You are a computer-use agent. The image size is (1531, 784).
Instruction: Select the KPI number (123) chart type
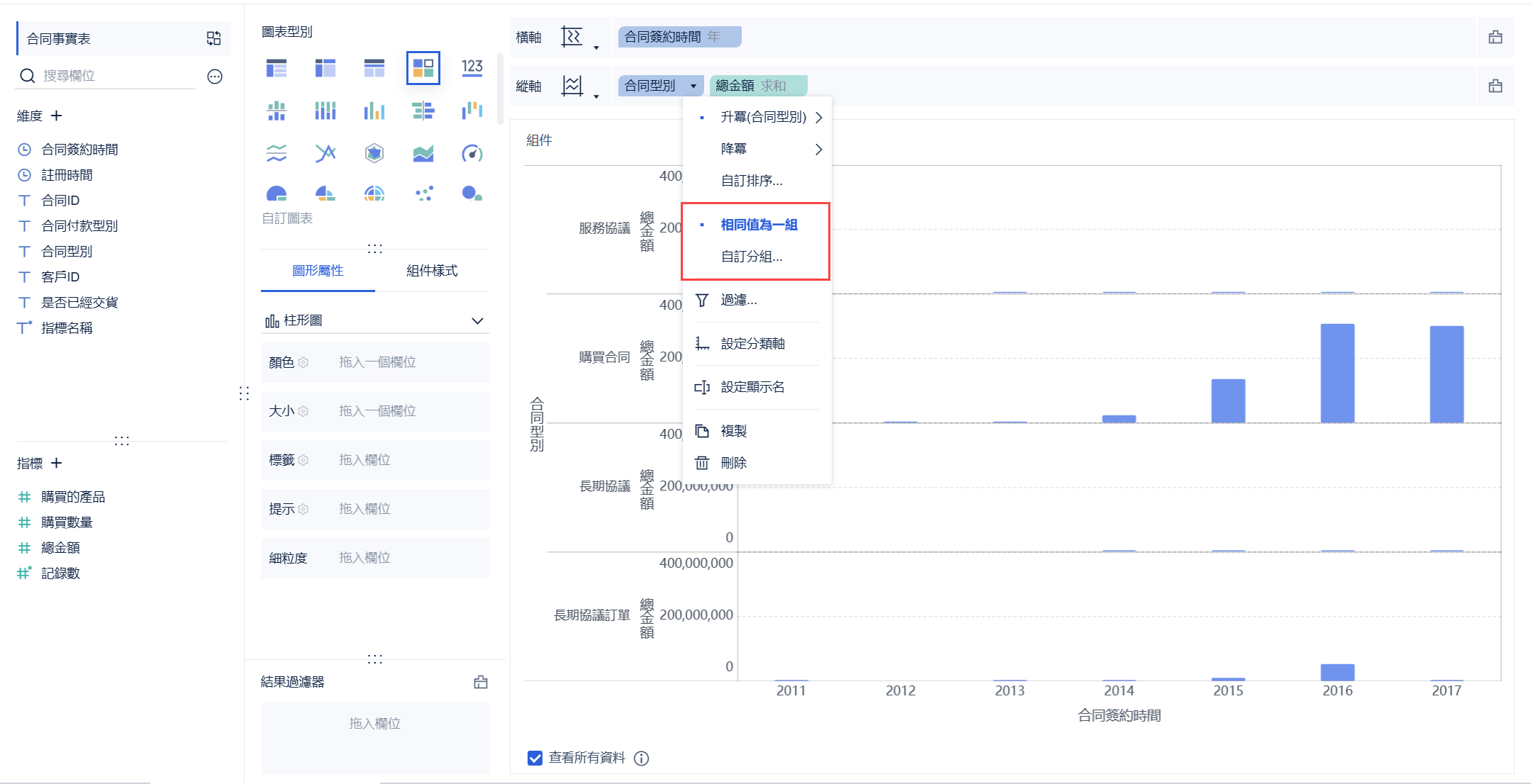[472, 68]
